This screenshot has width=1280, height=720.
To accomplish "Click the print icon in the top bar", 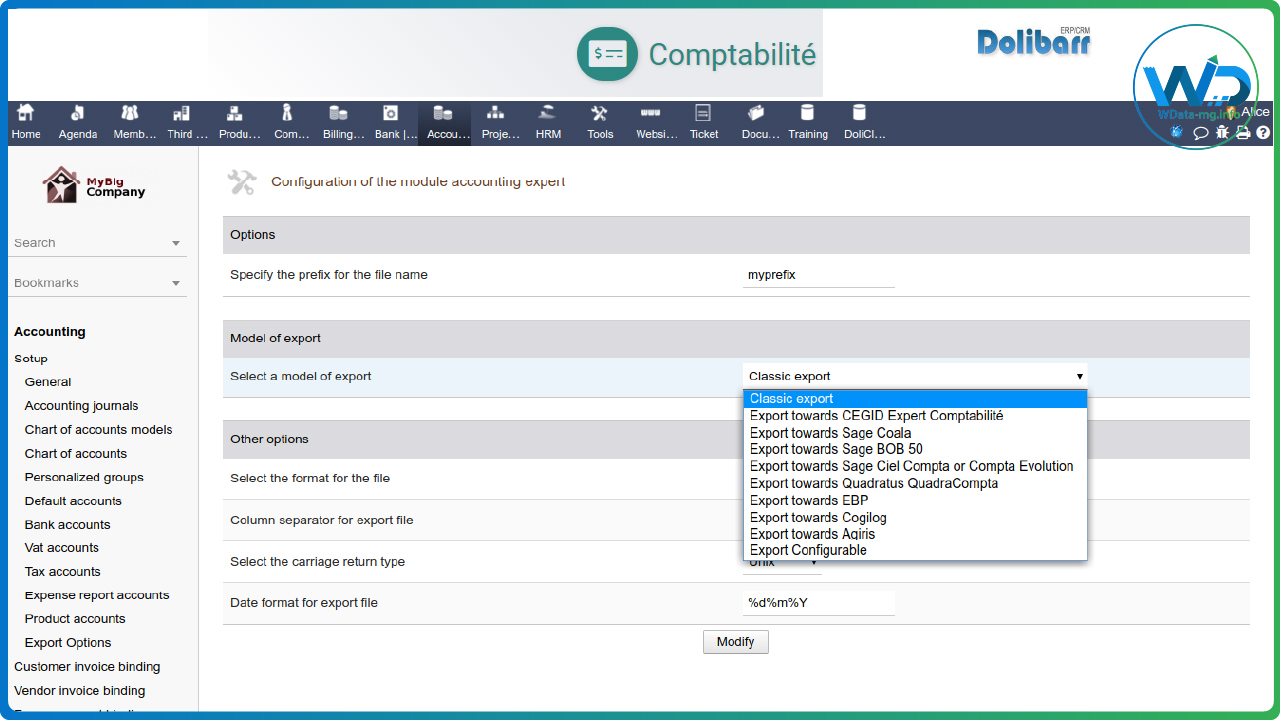I will 1242,132.
